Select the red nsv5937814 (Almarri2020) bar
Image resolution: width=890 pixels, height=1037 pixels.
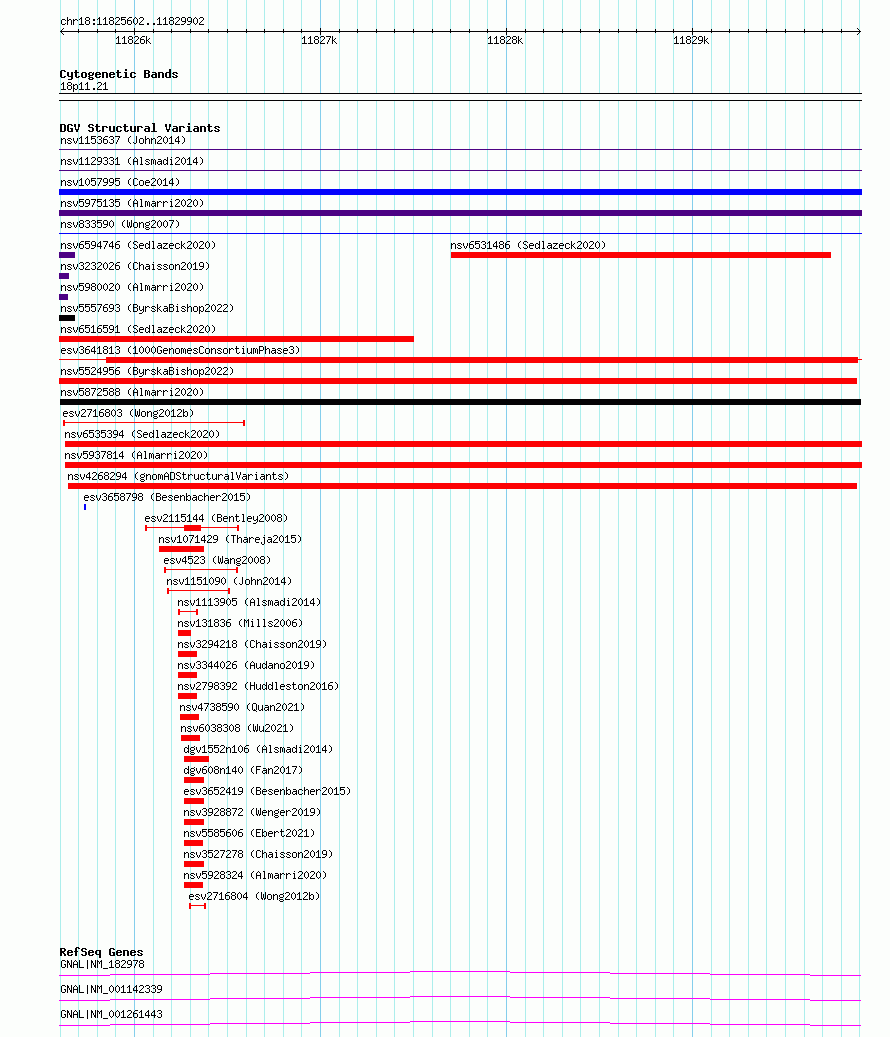pos(463,465)
